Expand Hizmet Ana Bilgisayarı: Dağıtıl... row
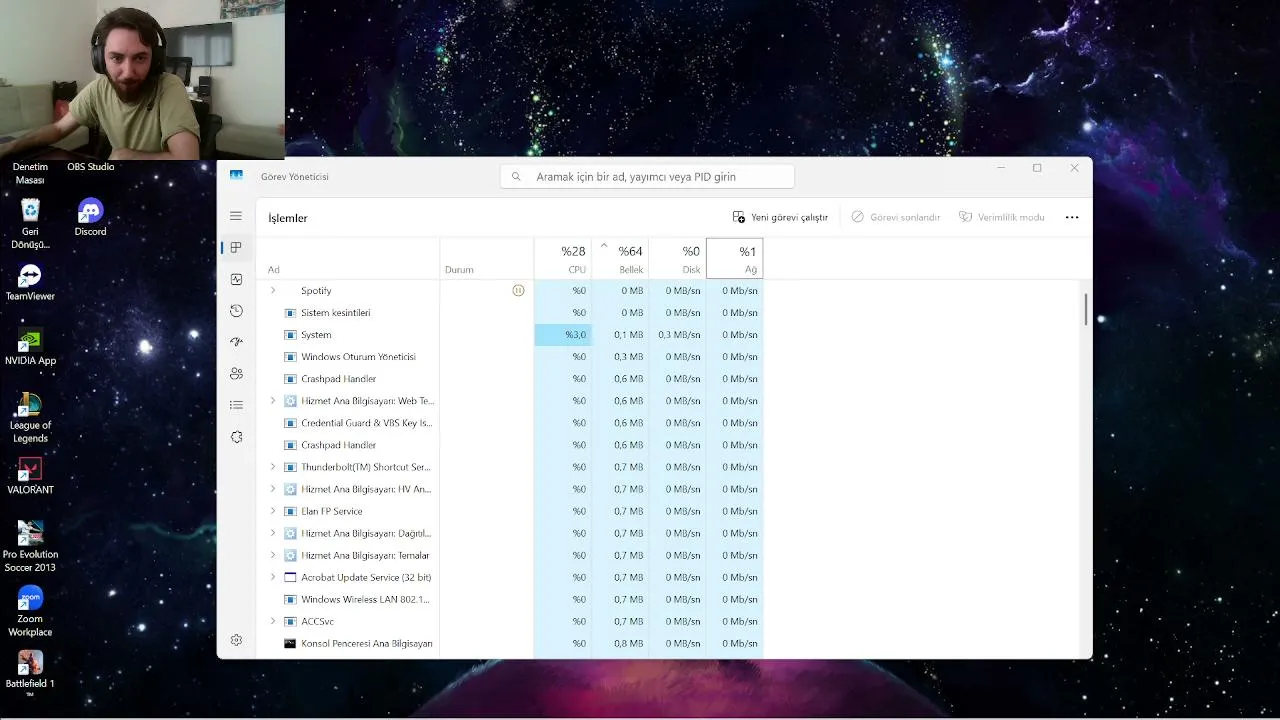This screenshot has height=720, width=1280. click(x=272, y=533)
